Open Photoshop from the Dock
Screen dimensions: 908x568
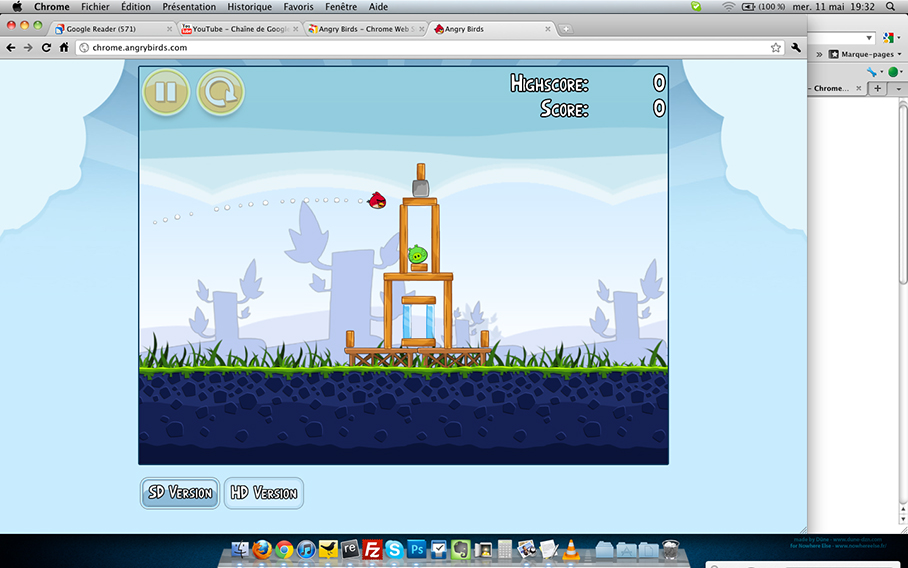click(416, 549)
